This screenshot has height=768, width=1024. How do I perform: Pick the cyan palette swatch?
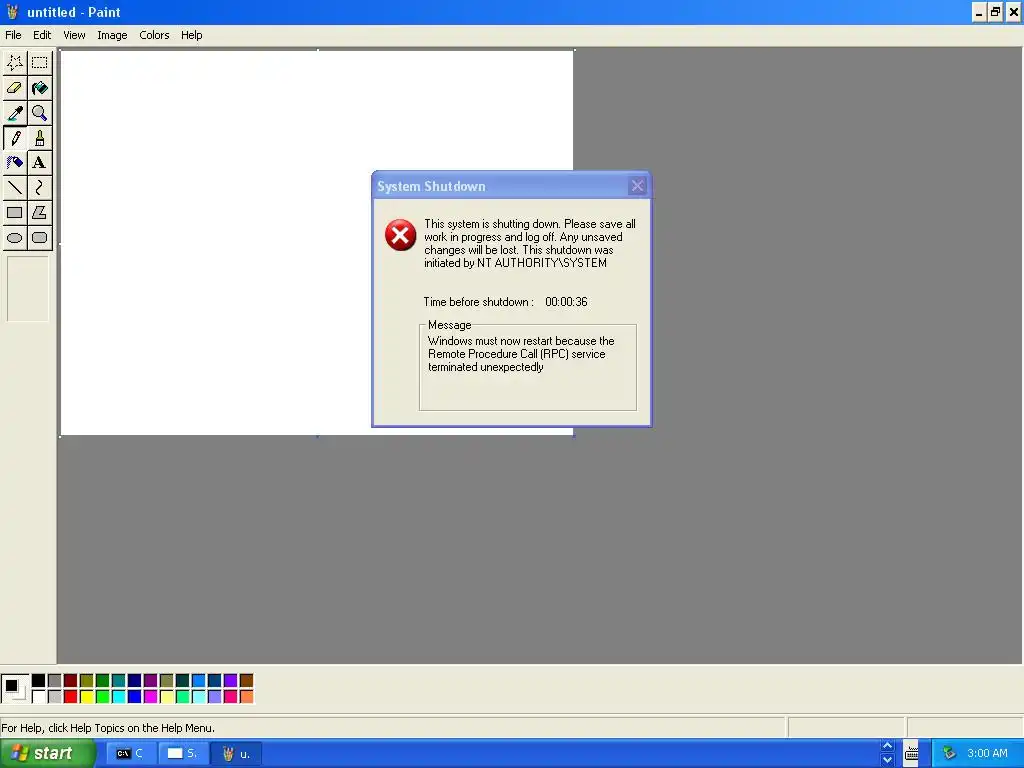[x=118, y=697]
